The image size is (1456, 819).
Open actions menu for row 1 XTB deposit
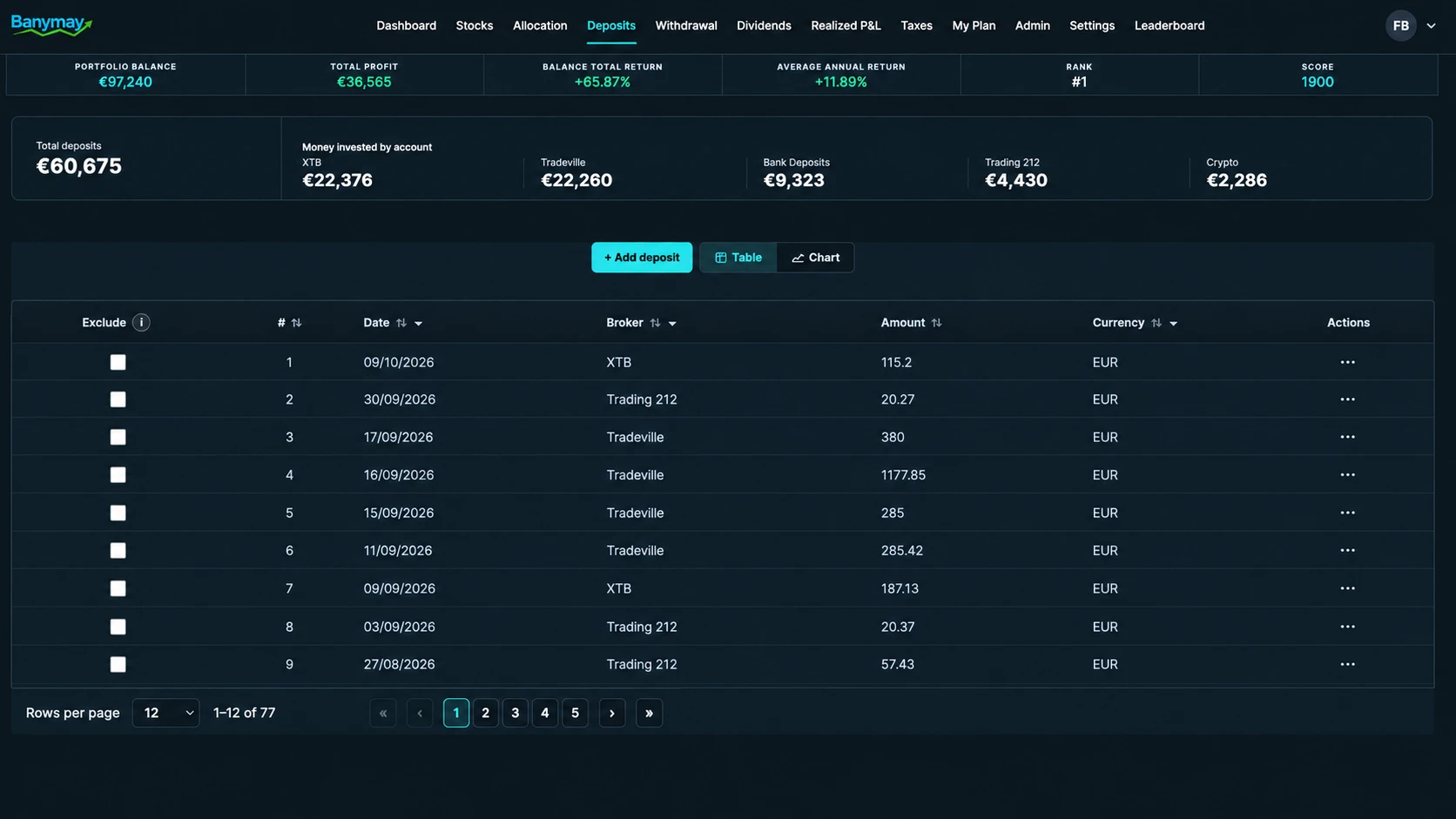pyautogui.click(x=1347, y=362)
